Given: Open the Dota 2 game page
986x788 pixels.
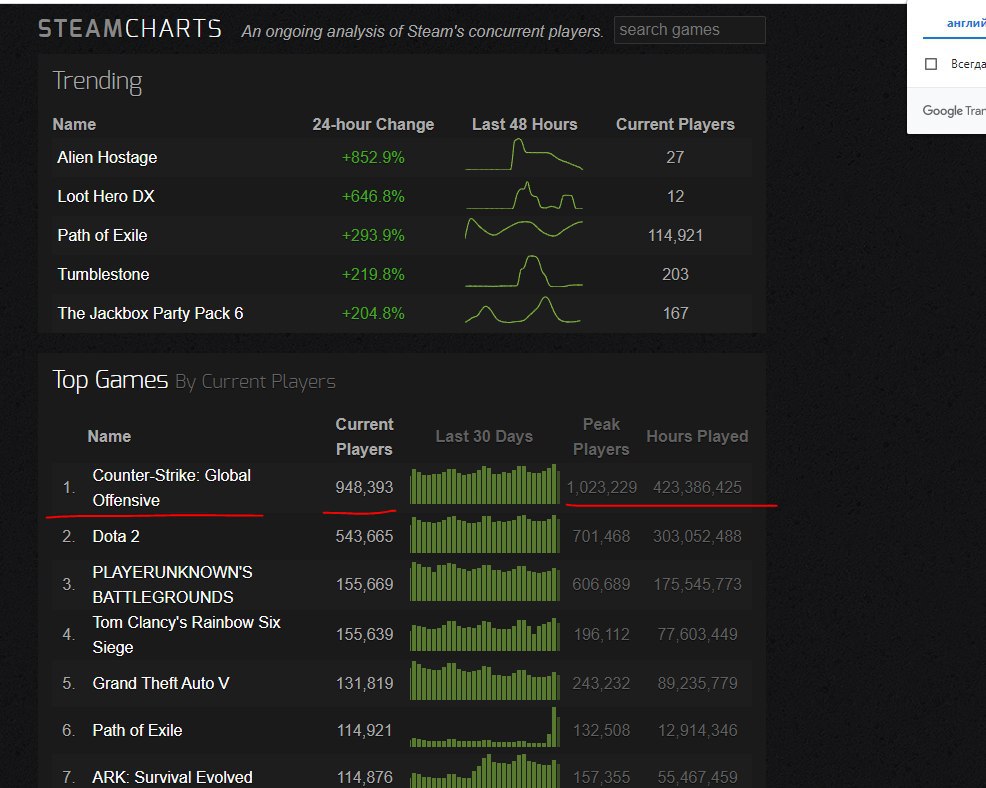Looking at the screenshot, I should click(x=116, y=536).
